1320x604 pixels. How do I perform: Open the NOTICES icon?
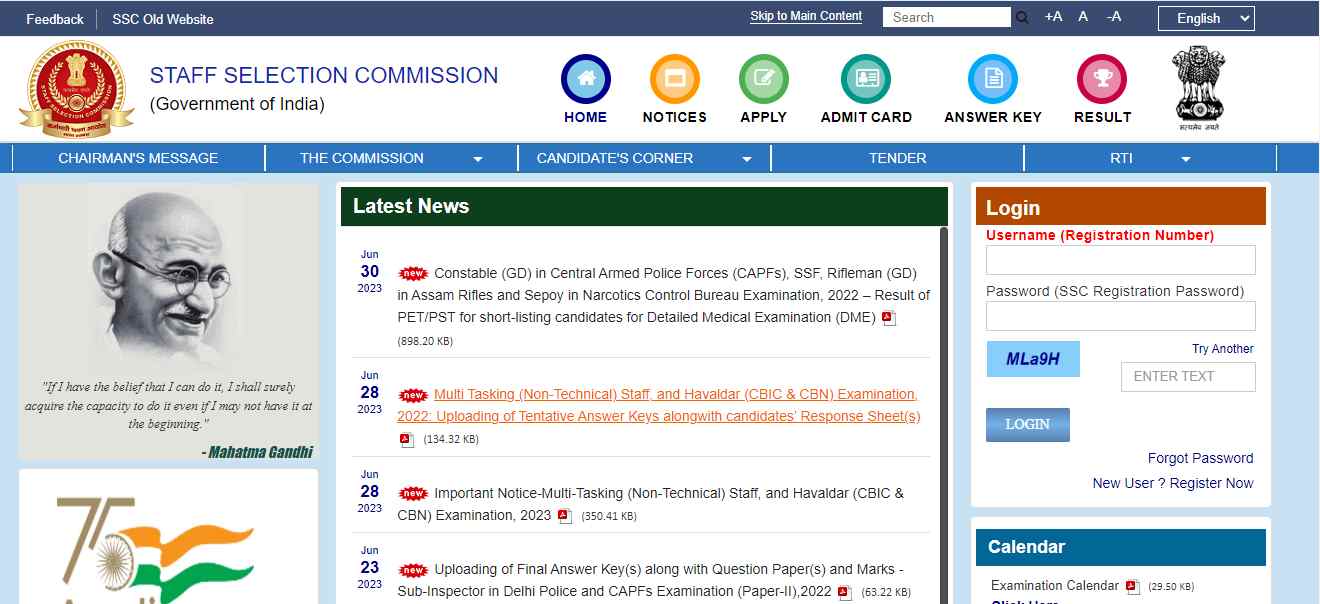click(675, 79)
